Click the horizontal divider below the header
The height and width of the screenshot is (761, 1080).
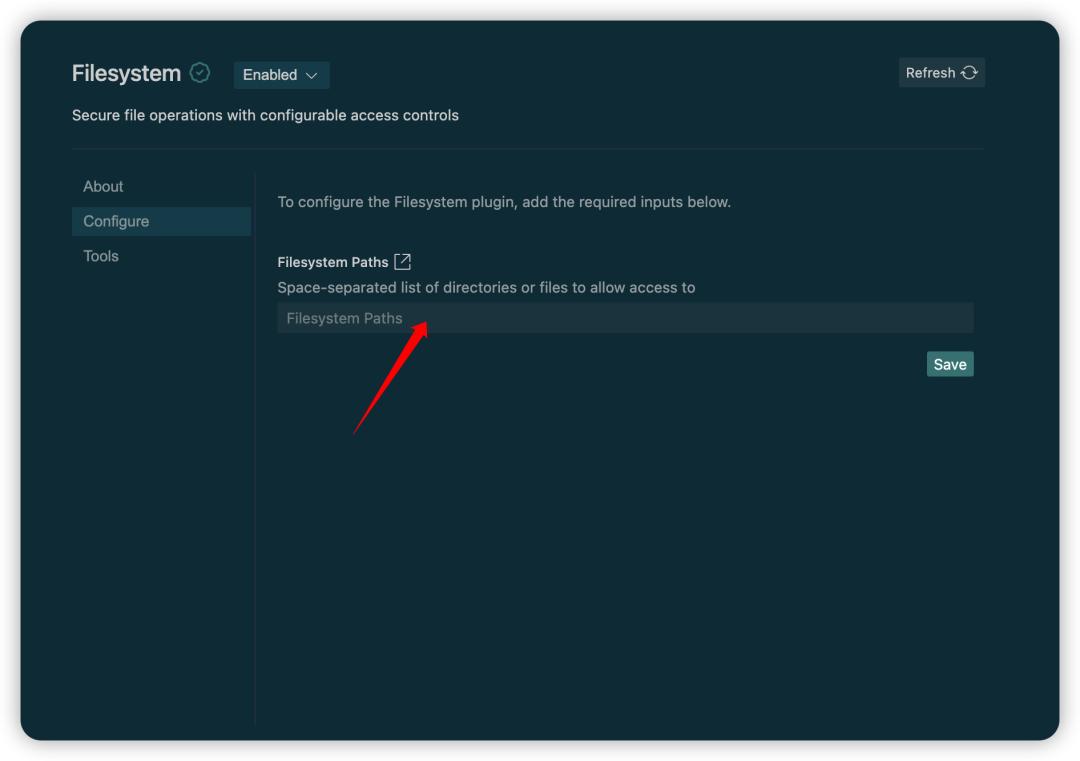tap(528, 149)
